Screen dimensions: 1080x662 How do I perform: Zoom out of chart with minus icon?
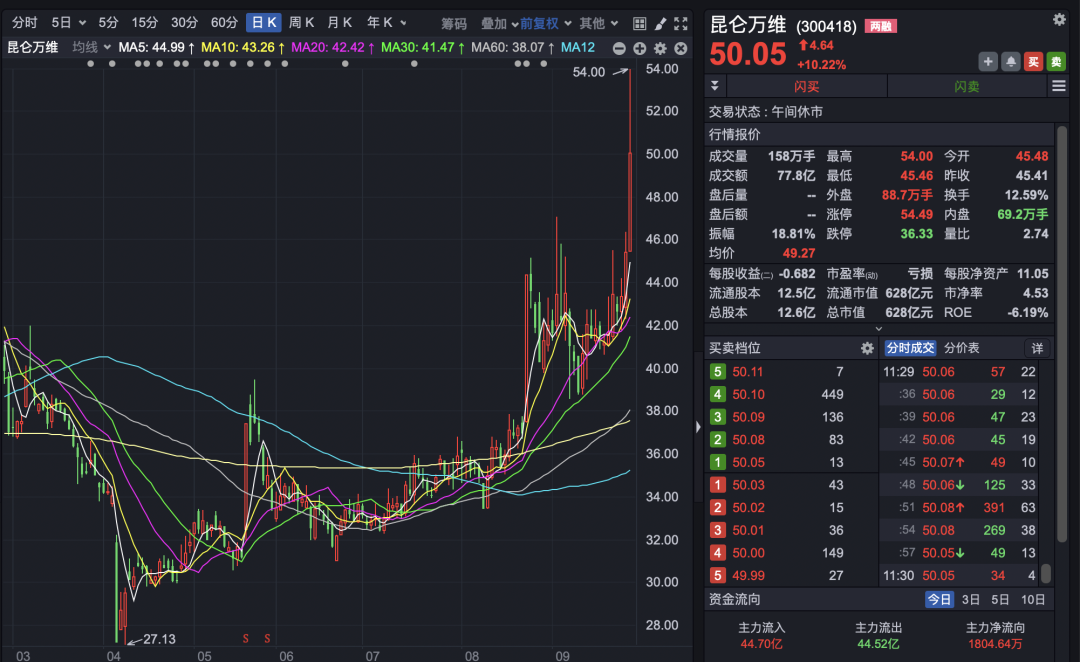coord(619,48)
